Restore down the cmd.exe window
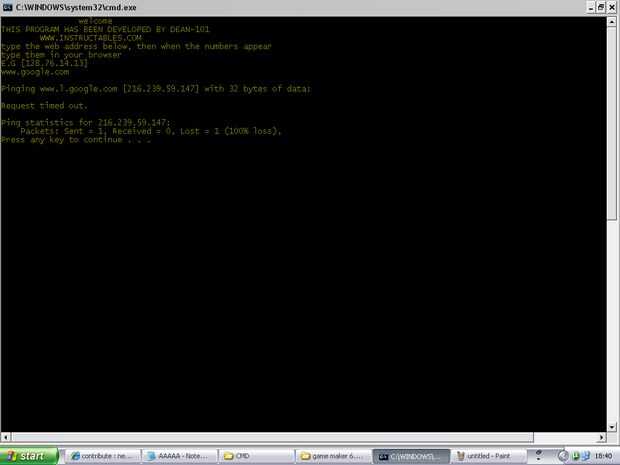Image resolution: width=620 pixels, height=465 pixels. coord(601,8)
